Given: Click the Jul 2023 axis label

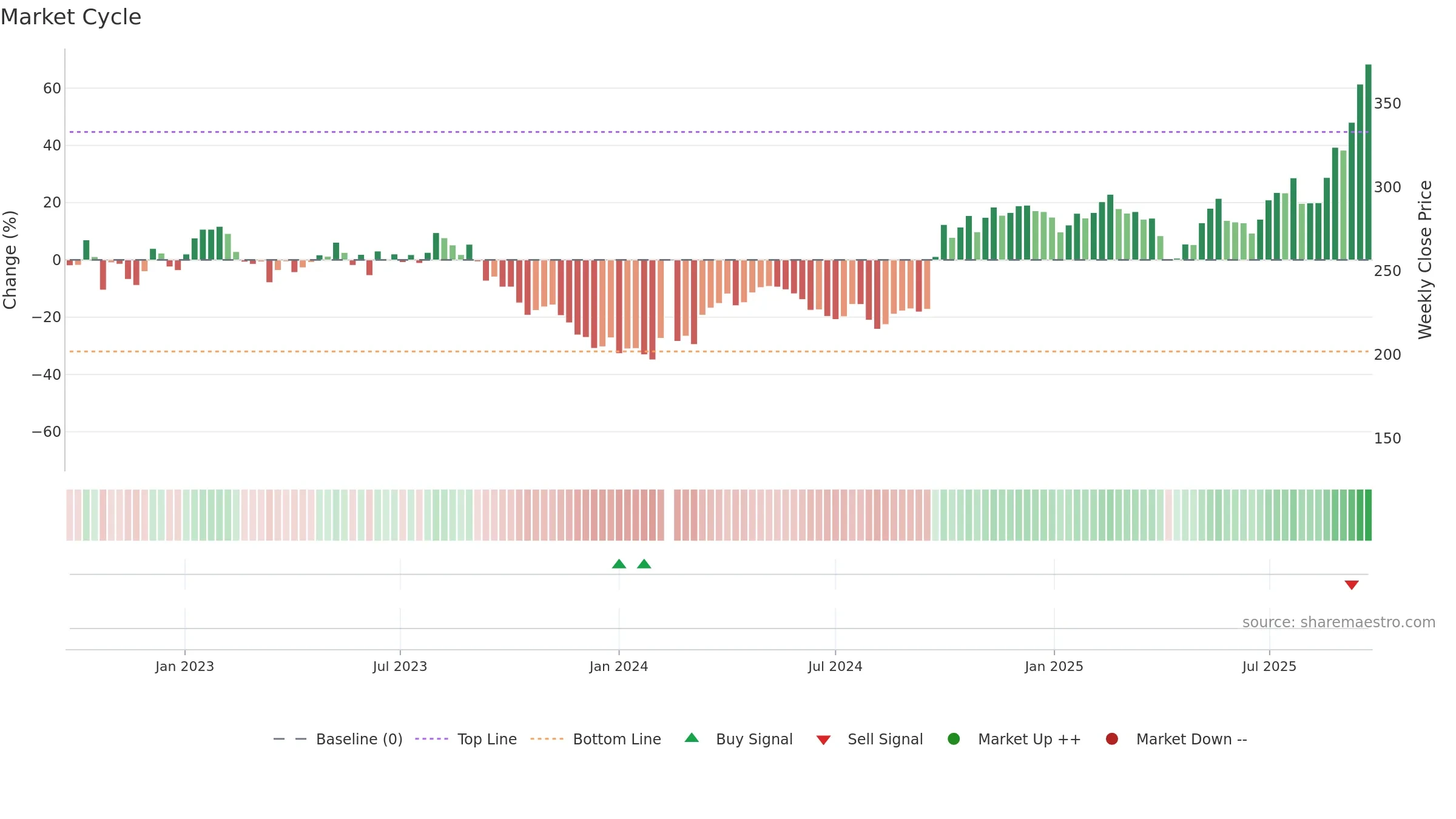Looking at the screenshot, I should coord(400,667).
